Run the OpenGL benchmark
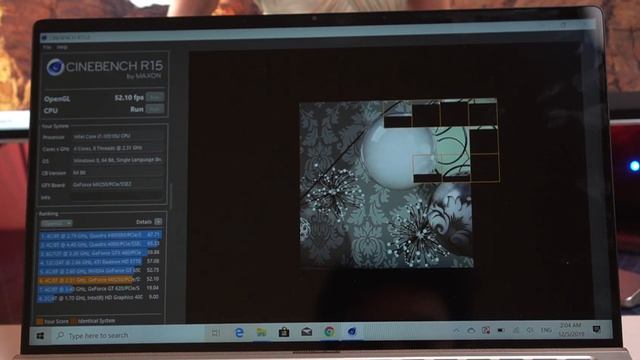 pyautogui.click(x=155, y=97)
